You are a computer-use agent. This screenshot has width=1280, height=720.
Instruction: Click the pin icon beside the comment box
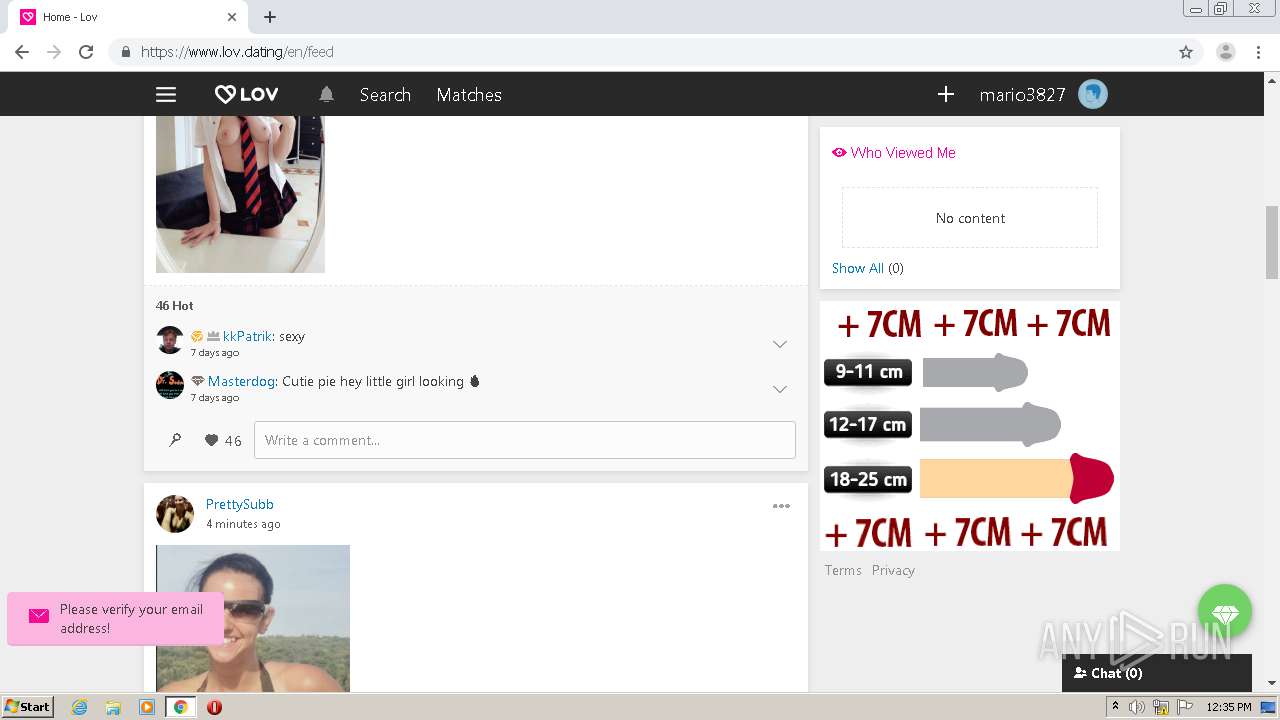[x=175, y=440]
